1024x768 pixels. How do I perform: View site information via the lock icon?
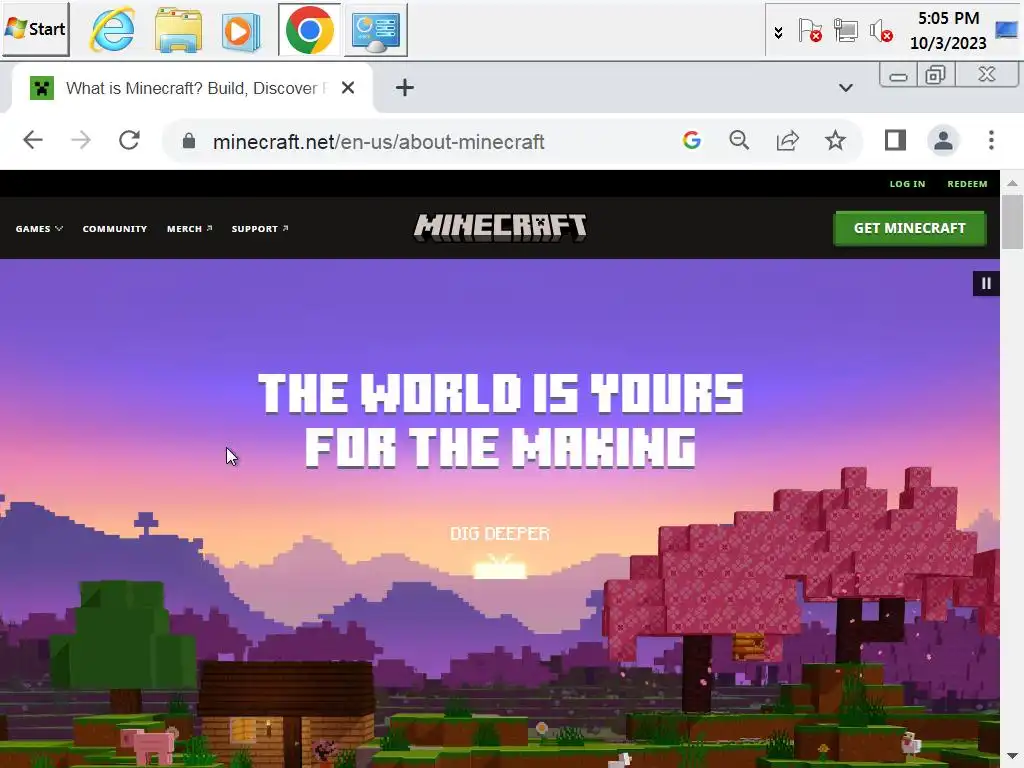(x=189, y=141)
